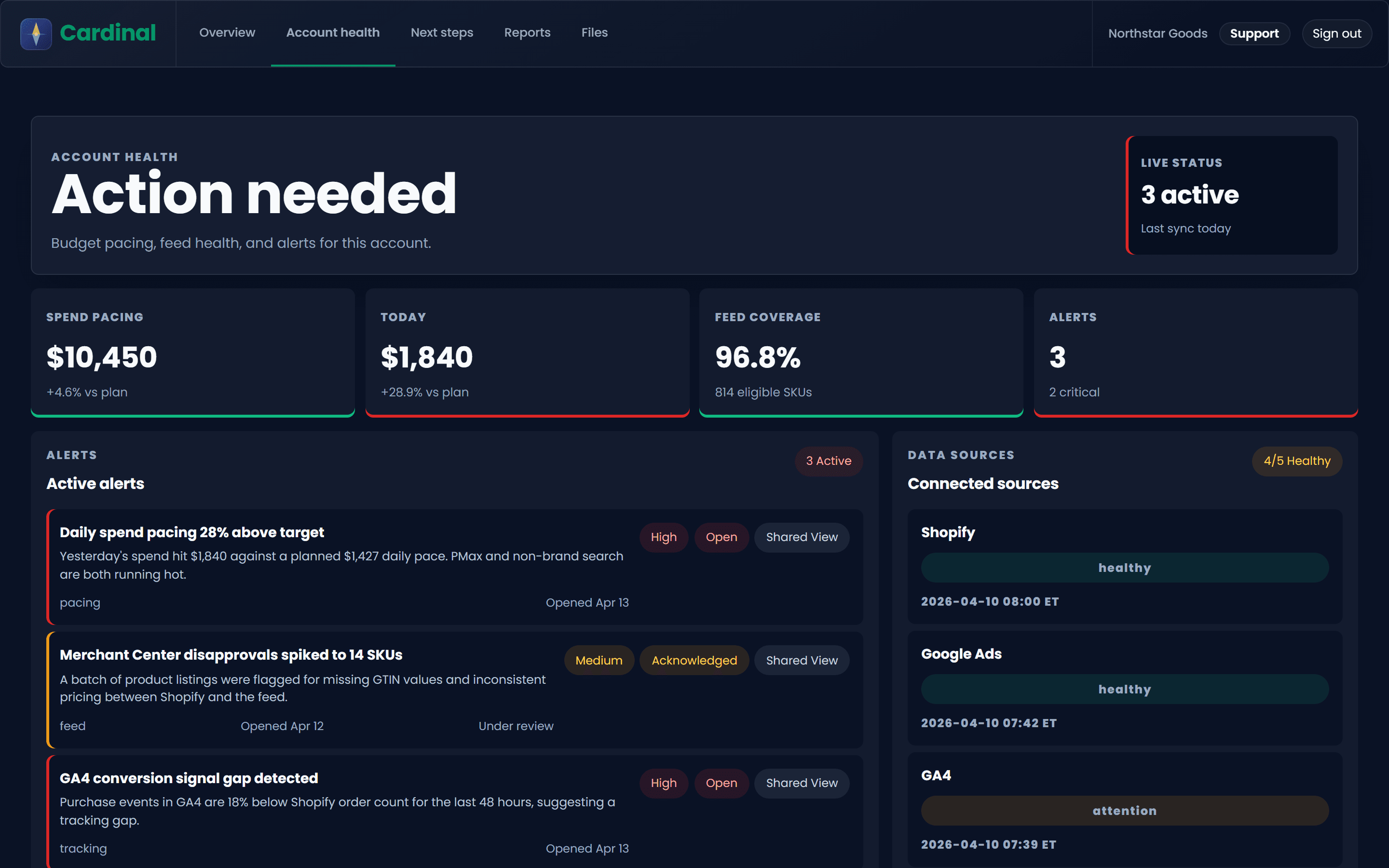The width and height of the screenshot is (1389, 868).
Task: Select the Feed Coverage 96.8% card
Action: (x=861, y=353)
